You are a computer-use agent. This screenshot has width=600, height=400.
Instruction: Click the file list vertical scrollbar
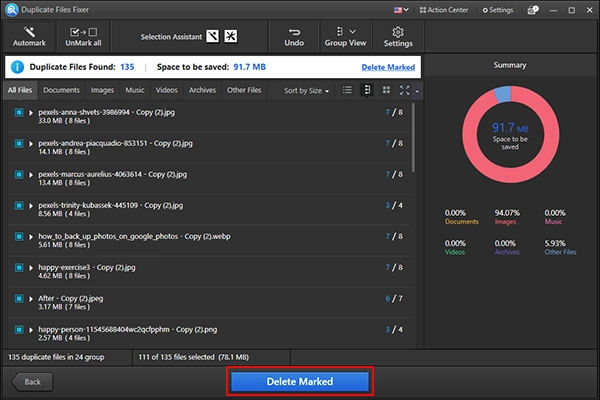(413, 138)
